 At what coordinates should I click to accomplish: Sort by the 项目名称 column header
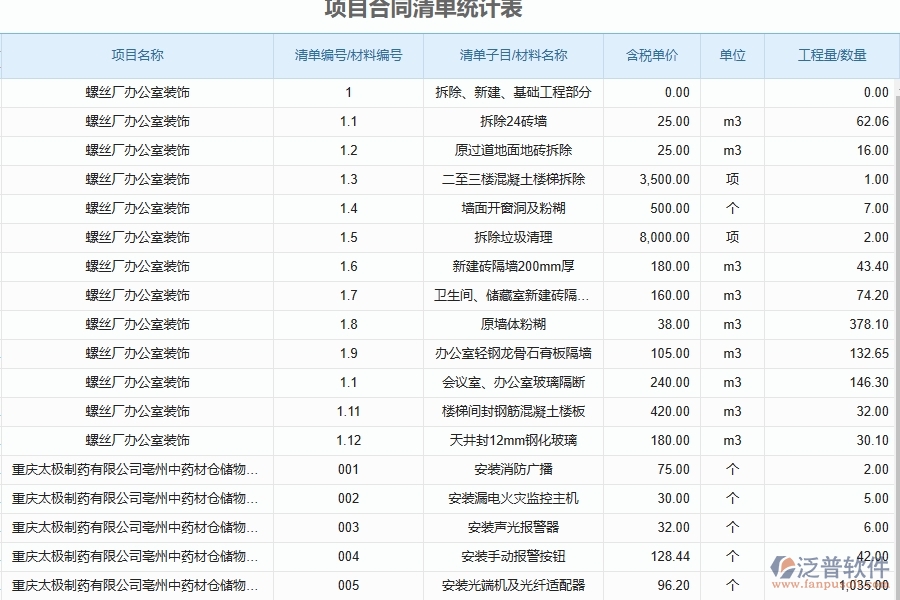[137, 56]
